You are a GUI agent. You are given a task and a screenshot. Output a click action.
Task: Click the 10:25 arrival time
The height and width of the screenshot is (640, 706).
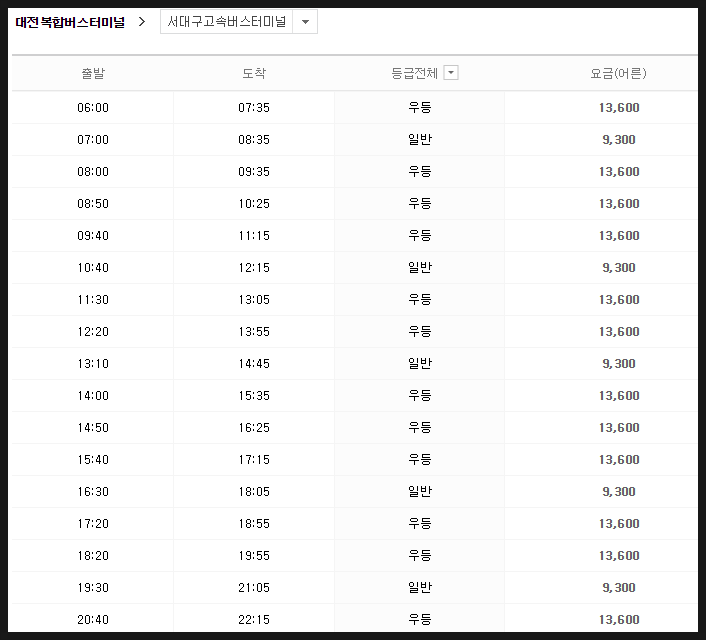coord(254,204)
